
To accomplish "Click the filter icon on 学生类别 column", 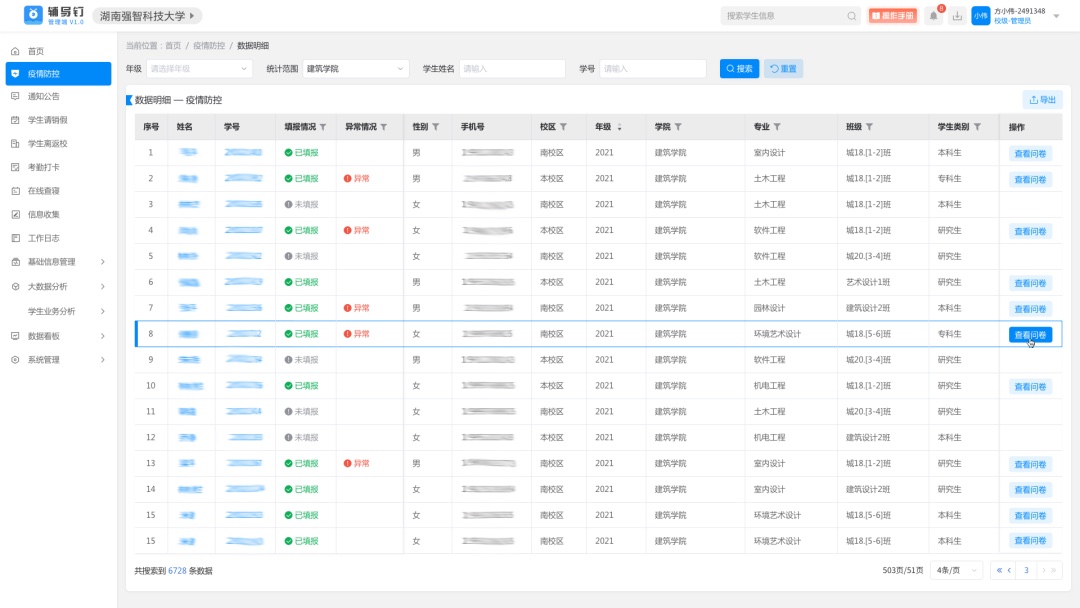I will (x=979, y=127).
